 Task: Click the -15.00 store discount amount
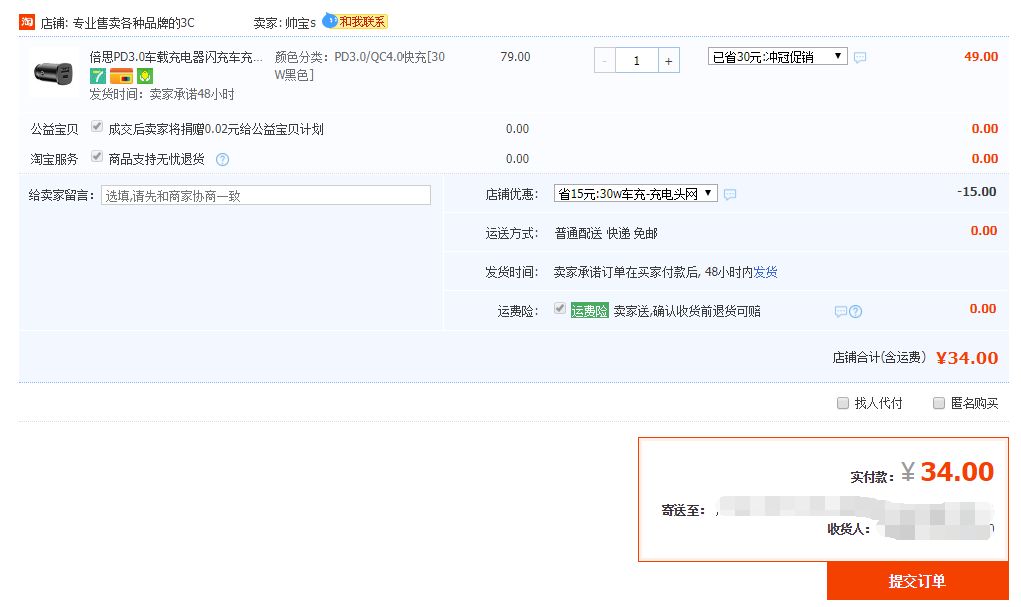coord(977,191)
